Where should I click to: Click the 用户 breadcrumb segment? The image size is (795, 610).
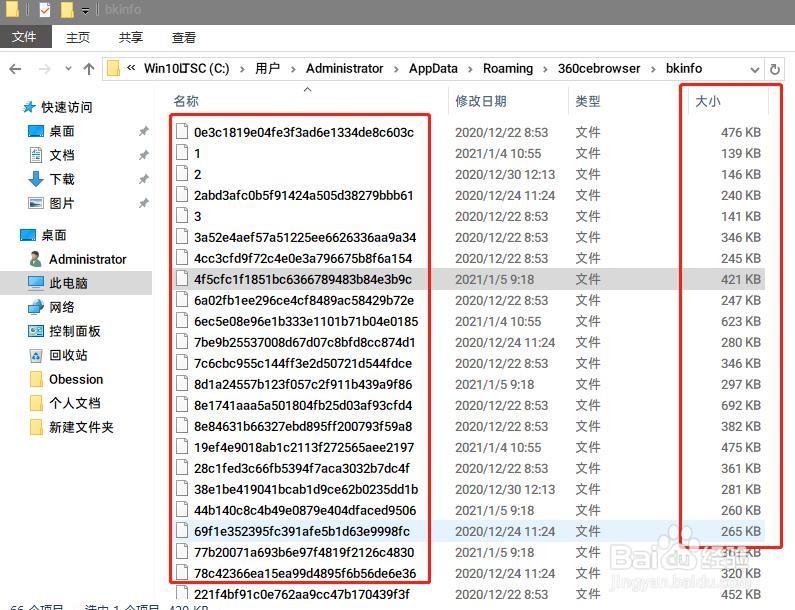click(x=268, y=68)
